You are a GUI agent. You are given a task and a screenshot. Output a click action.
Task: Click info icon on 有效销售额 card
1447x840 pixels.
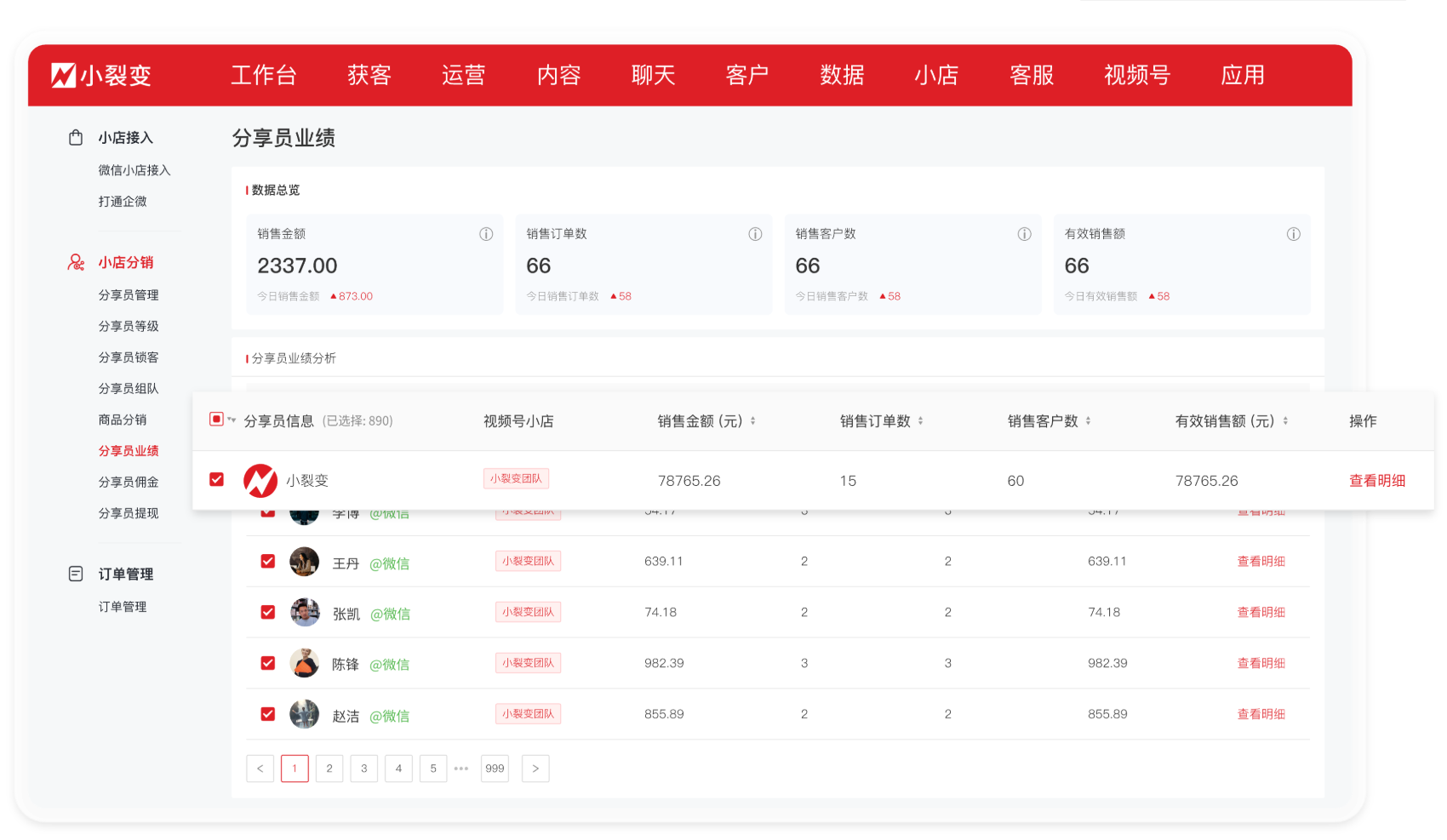click(x=1294, y=234)
